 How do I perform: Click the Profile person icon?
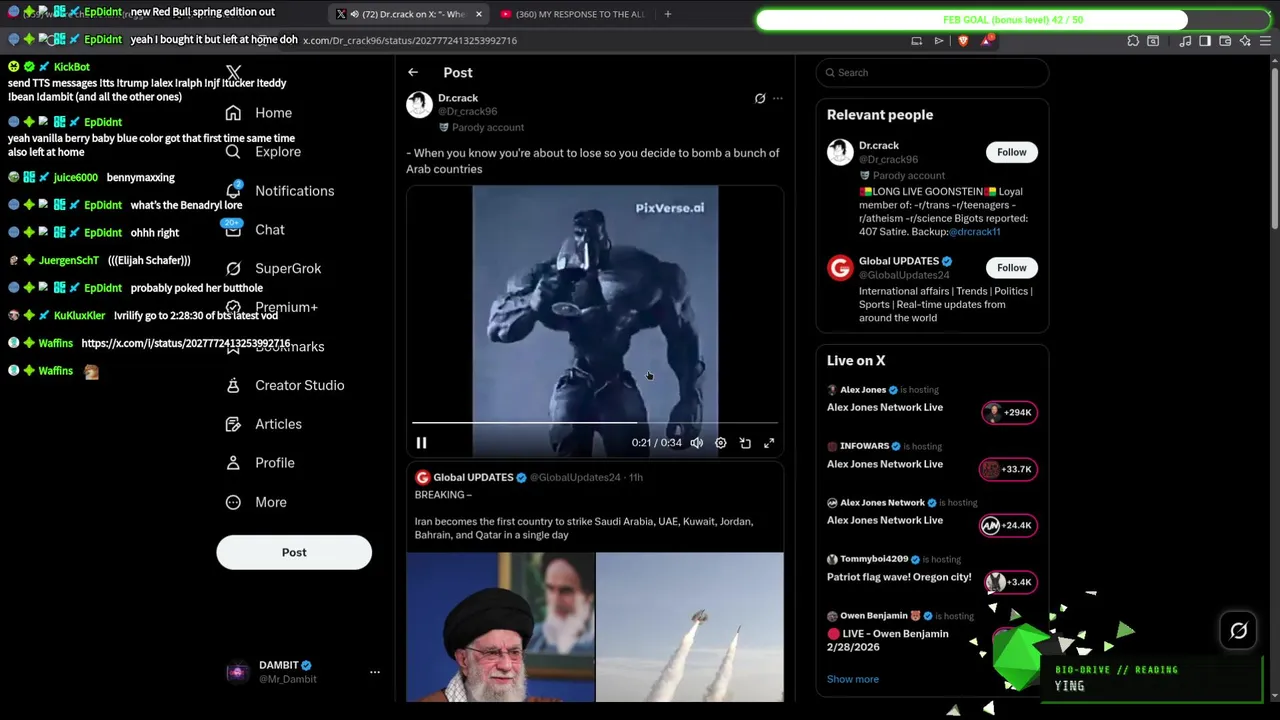coord(233,463)
